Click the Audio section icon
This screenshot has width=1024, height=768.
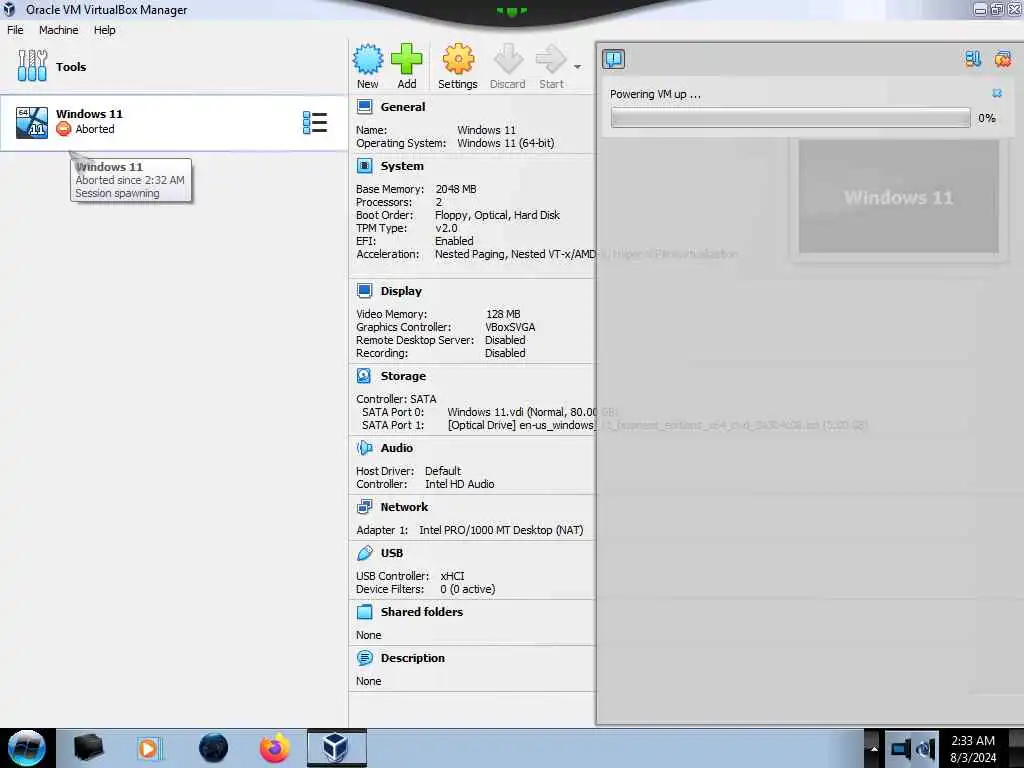point(364,448)
